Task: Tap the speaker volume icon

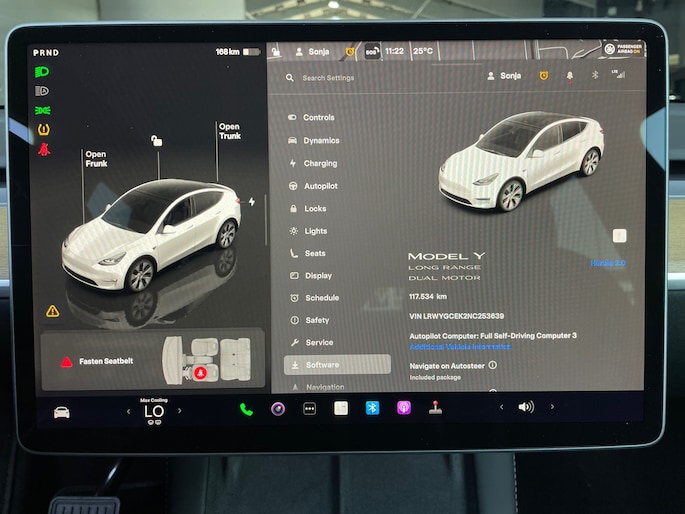Action: click(526, 407)
